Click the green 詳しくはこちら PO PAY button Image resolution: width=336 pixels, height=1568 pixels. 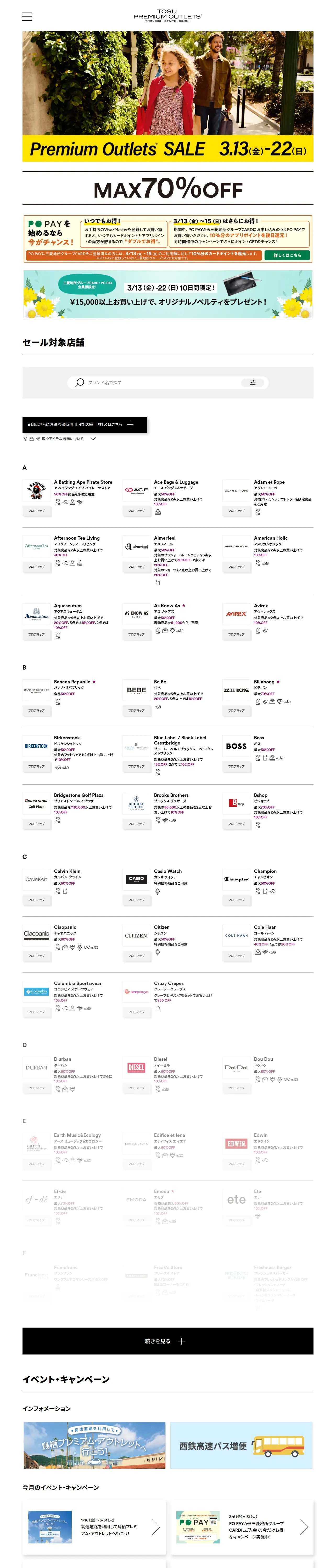[287, 255]
